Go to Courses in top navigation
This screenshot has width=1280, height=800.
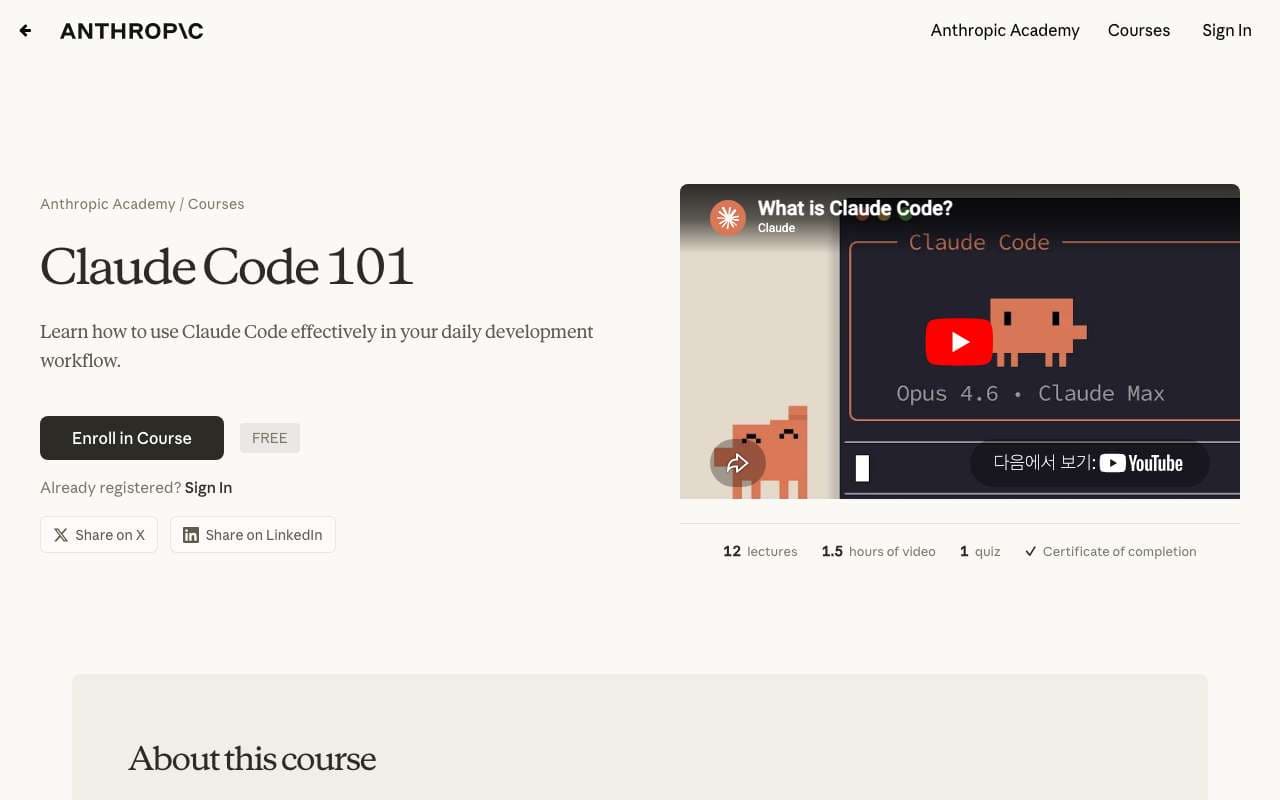coord(1139,30)
